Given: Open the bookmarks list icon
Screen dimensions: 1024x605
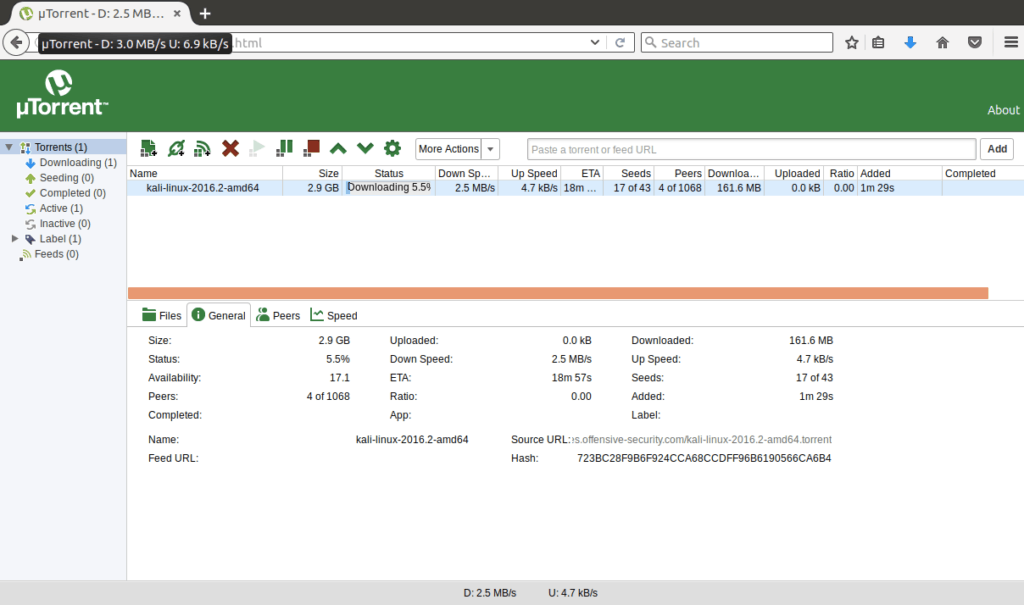Looking at the screenshot, I should 878,43.
